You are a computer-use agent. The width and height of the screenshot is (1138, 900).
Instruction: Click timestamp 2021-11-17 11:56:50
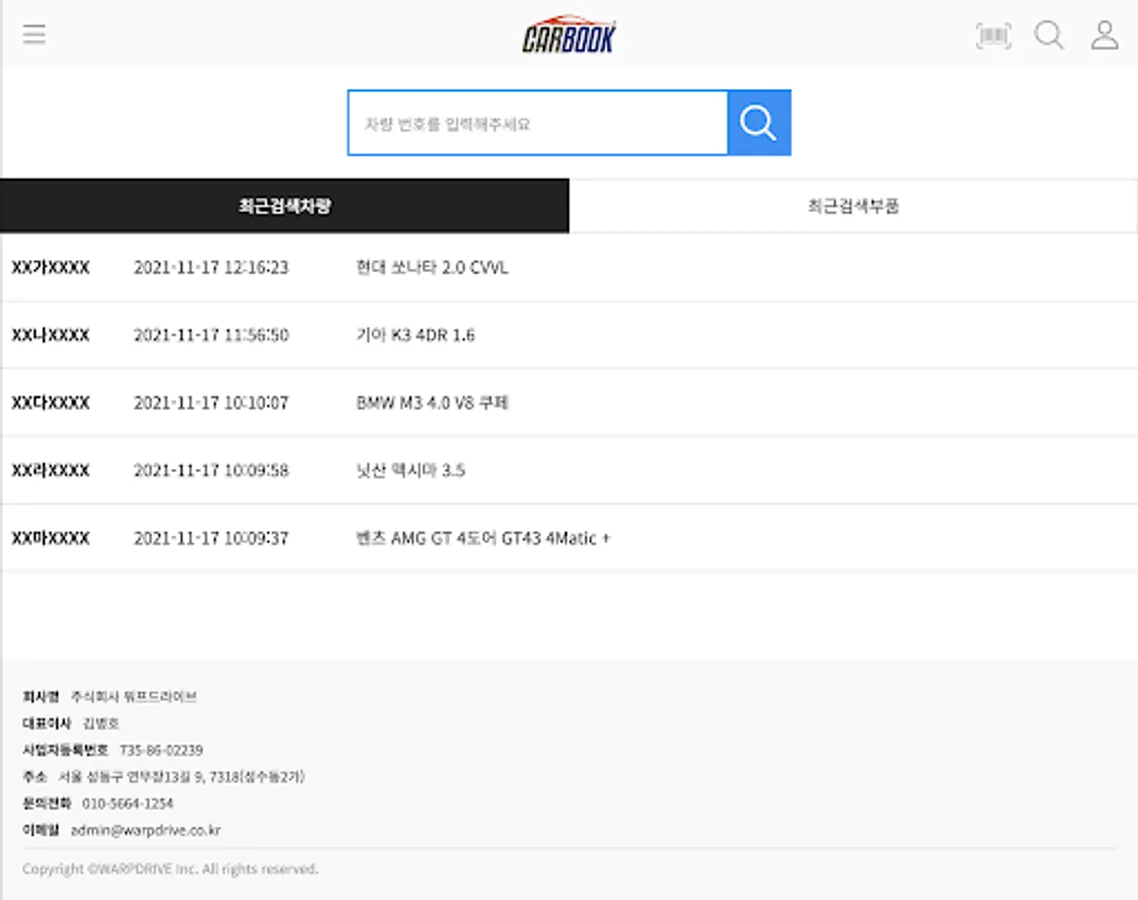211,335
